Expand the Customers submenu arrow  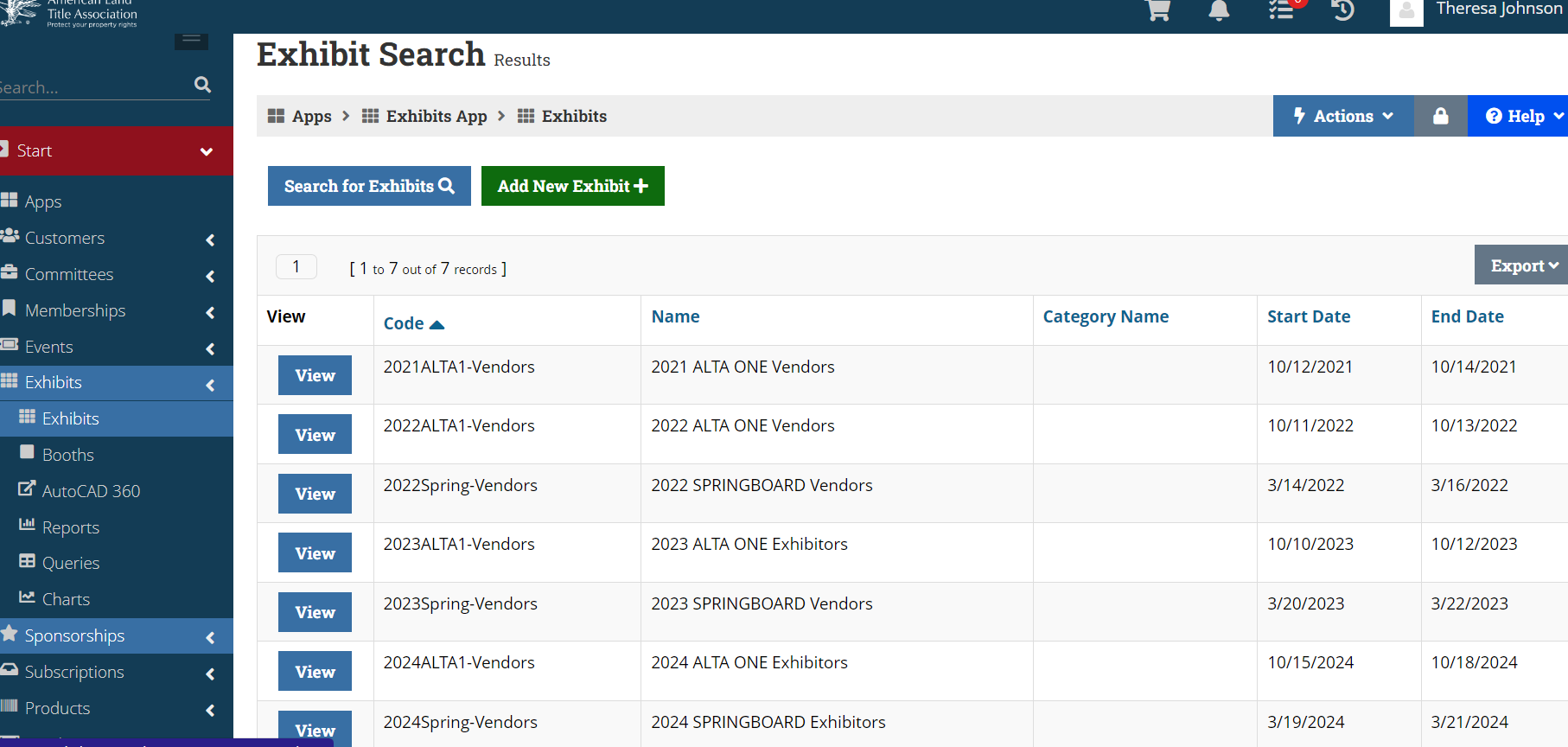(x=210, y=239)
